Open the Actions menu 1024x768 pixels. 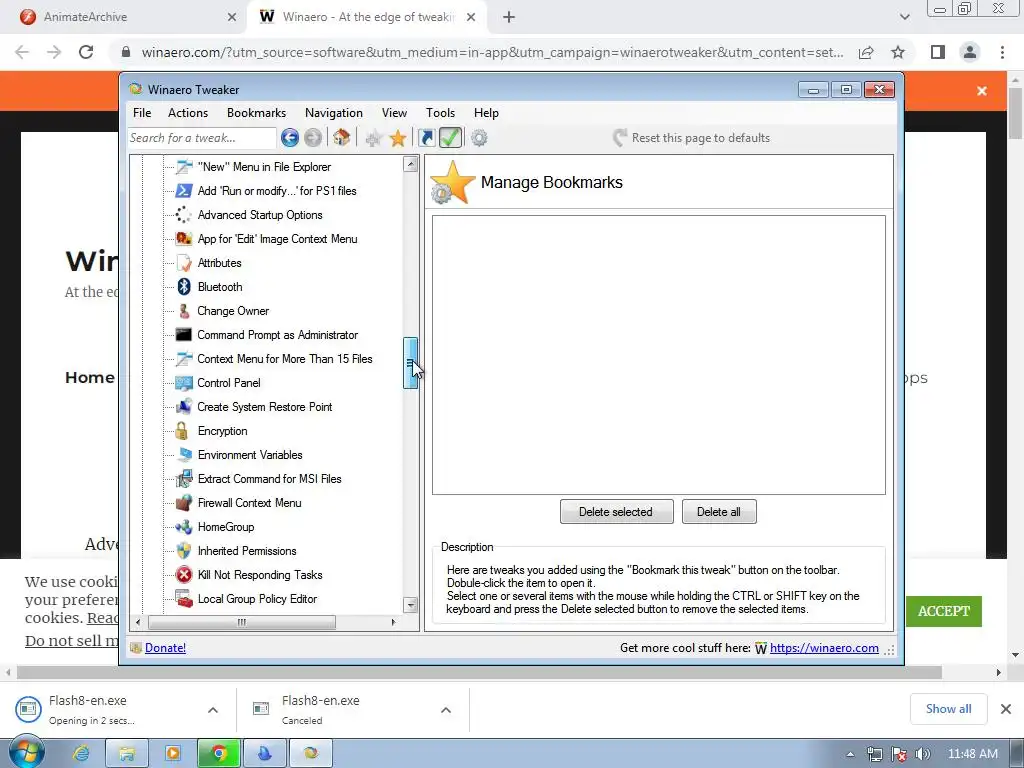(x=188, y=113)
